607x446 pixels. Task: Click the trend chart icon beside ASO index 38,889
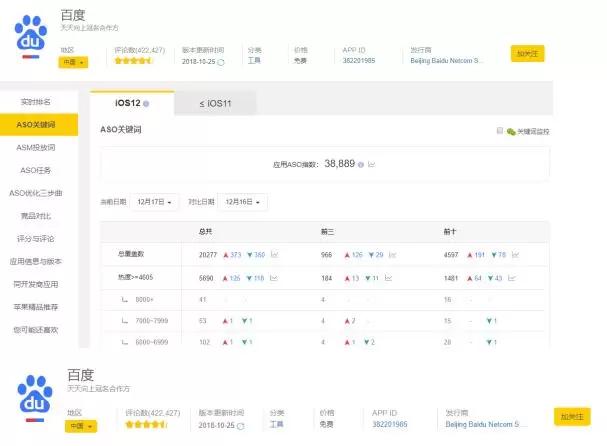click(371, 163)
